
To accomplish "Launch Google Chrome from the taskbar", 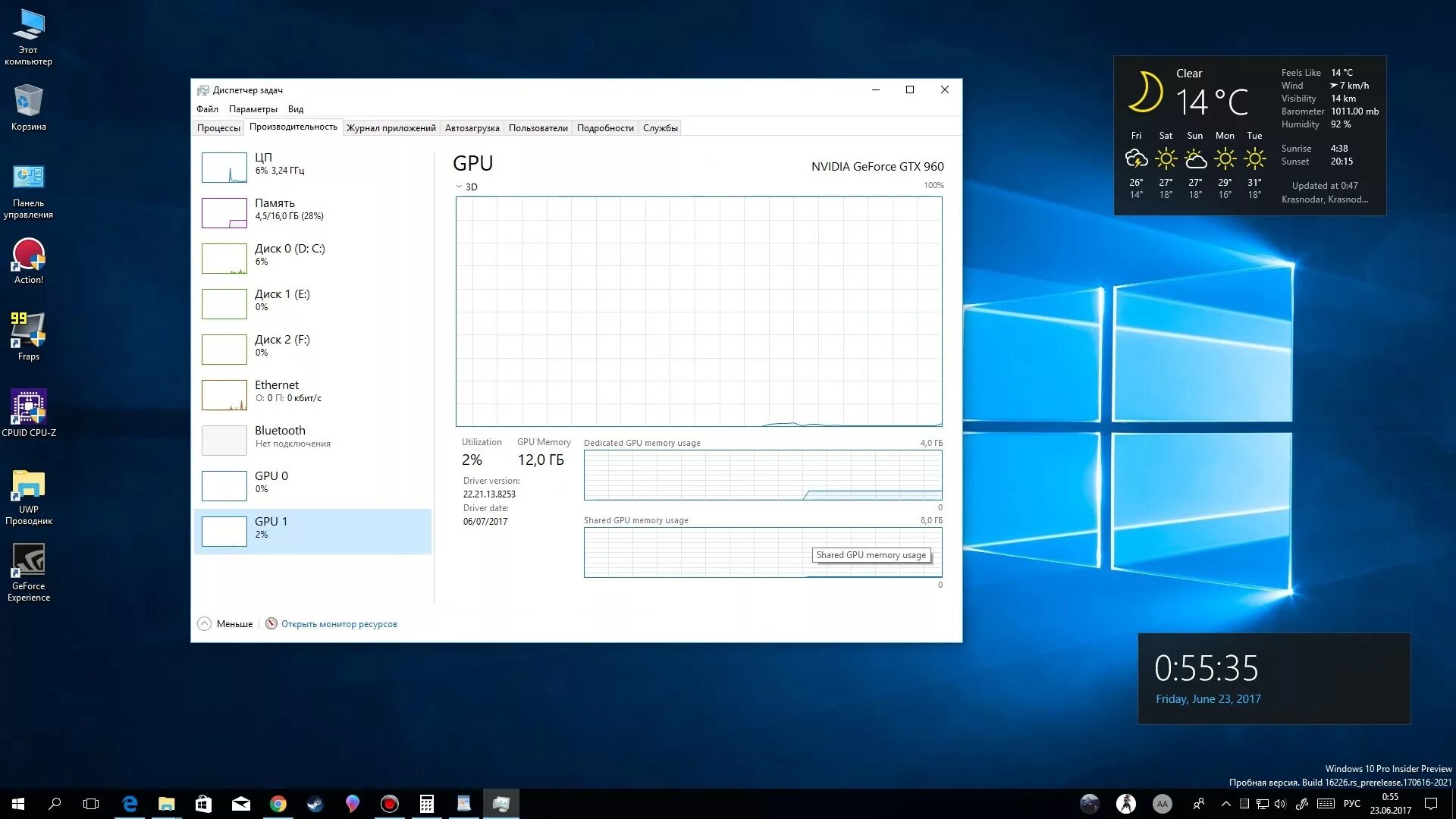I will (x=278, y=804).
